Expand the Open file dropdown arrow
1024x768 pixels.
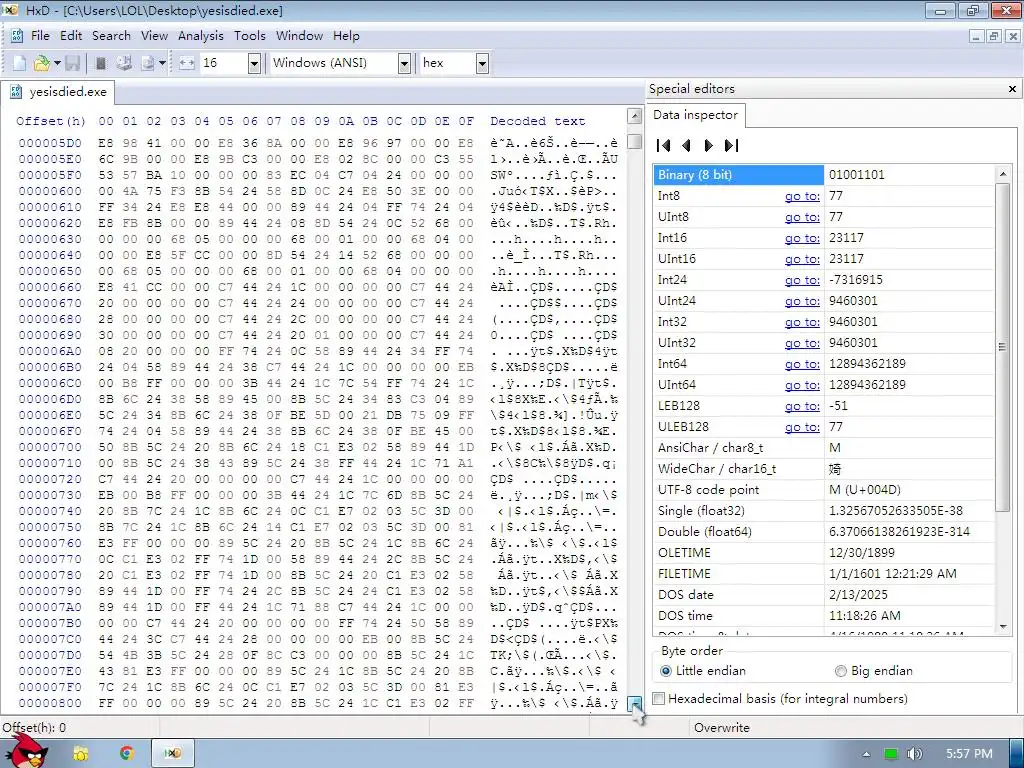57,63
